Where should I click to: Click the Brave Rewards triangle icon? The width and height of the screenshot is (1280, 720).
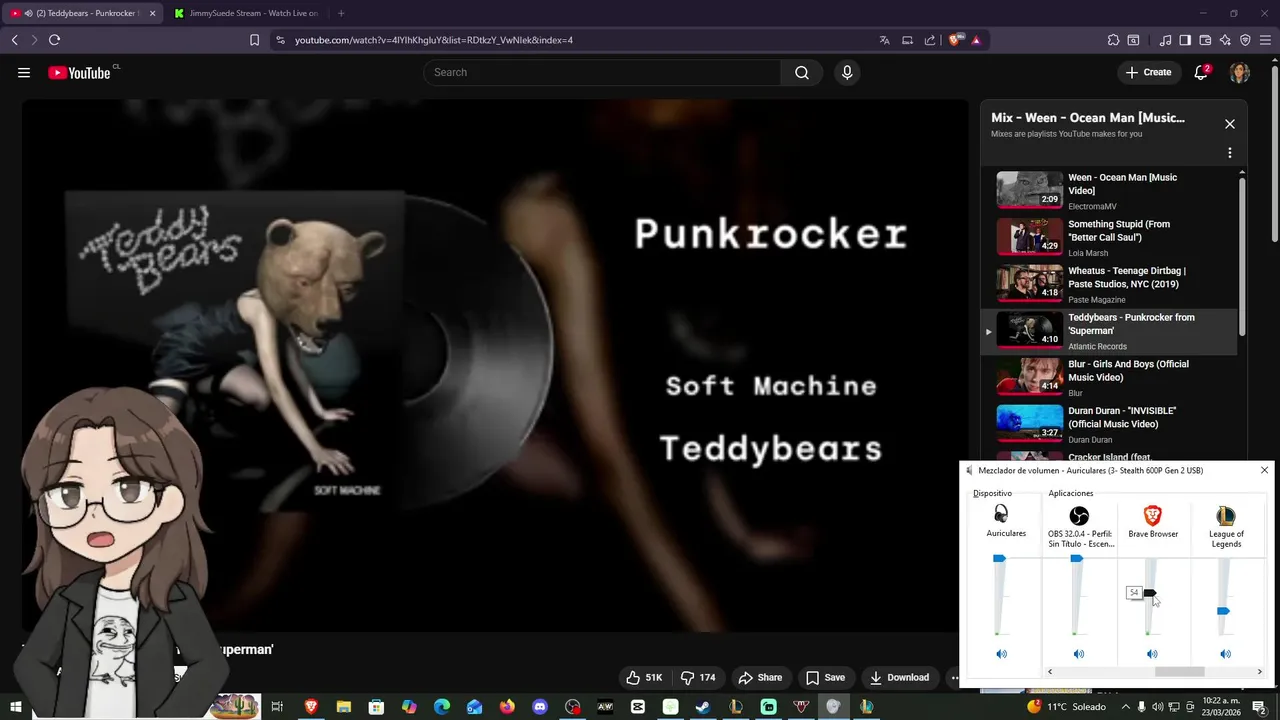click(x=976, y=40)
